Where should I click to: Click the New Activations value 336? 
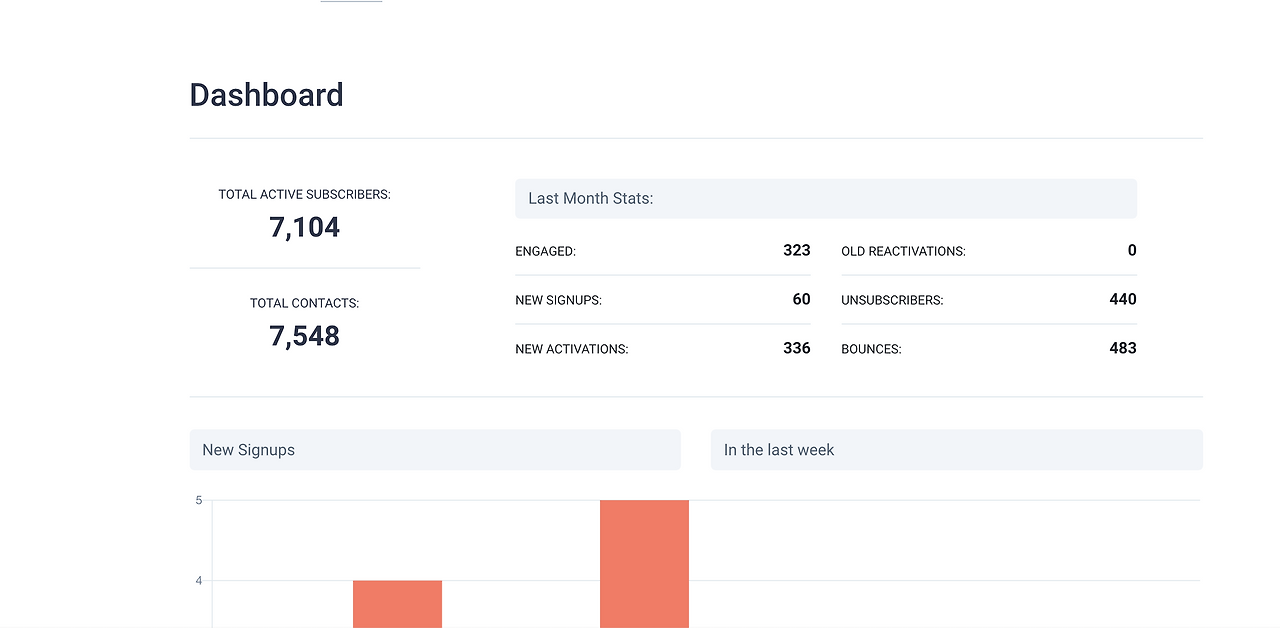797,348
